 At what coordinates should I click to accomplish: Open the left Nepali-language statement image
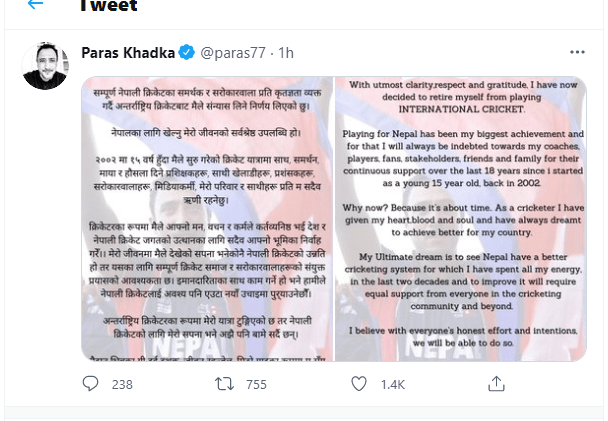click(207, 218)
